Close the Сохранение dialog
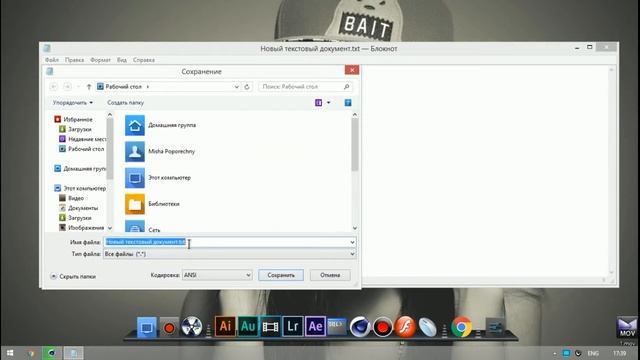Screen dimensions: 640x360 click(x=352, y=70)
